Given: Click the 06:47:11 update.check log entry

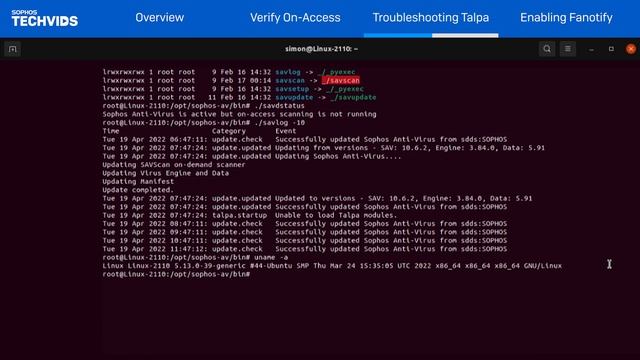Looking at the screenshot, I should (304, 139).
